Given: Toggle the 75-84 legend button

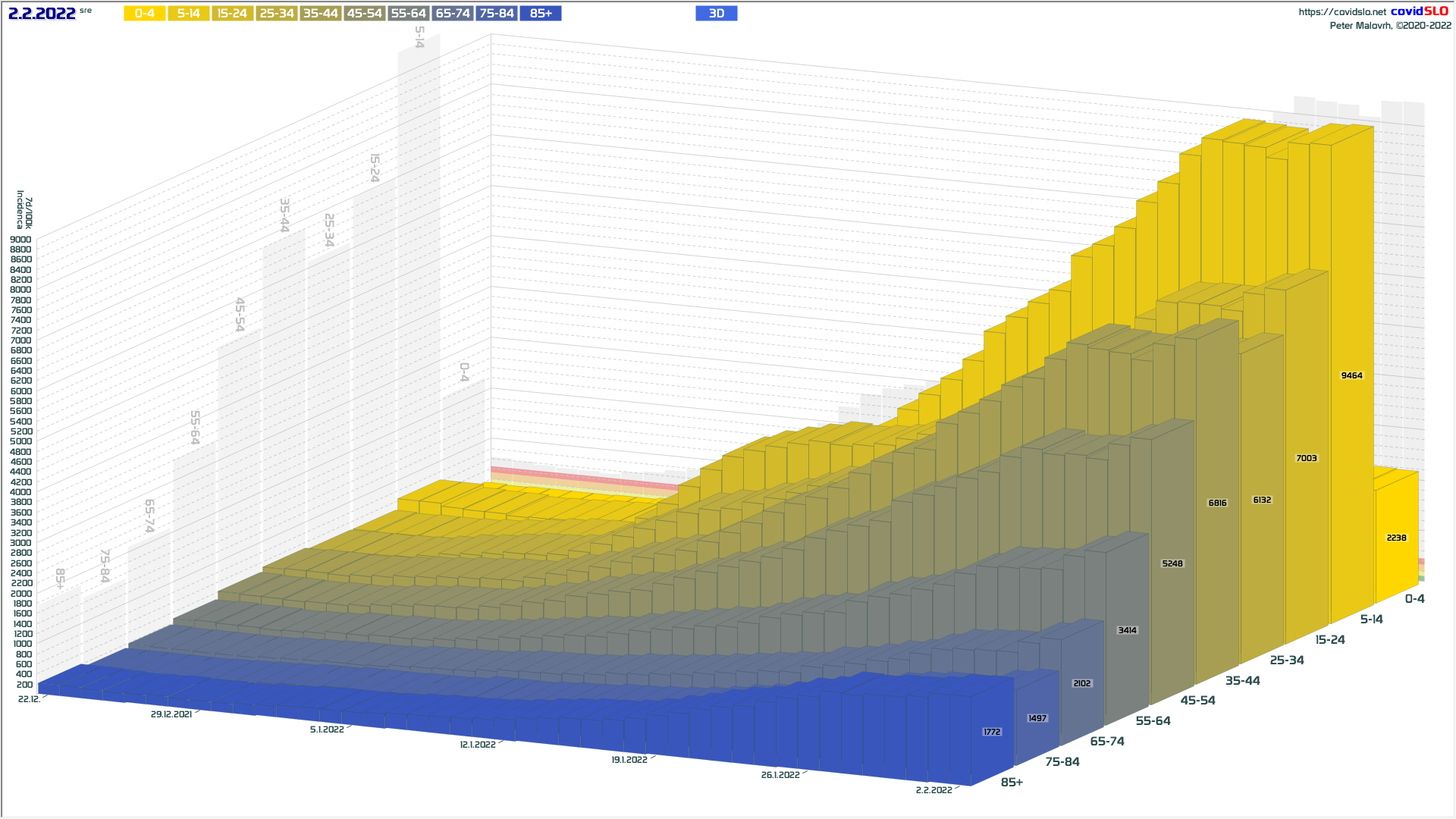Looking at the screenshot, I should click(x=496, y=14).
